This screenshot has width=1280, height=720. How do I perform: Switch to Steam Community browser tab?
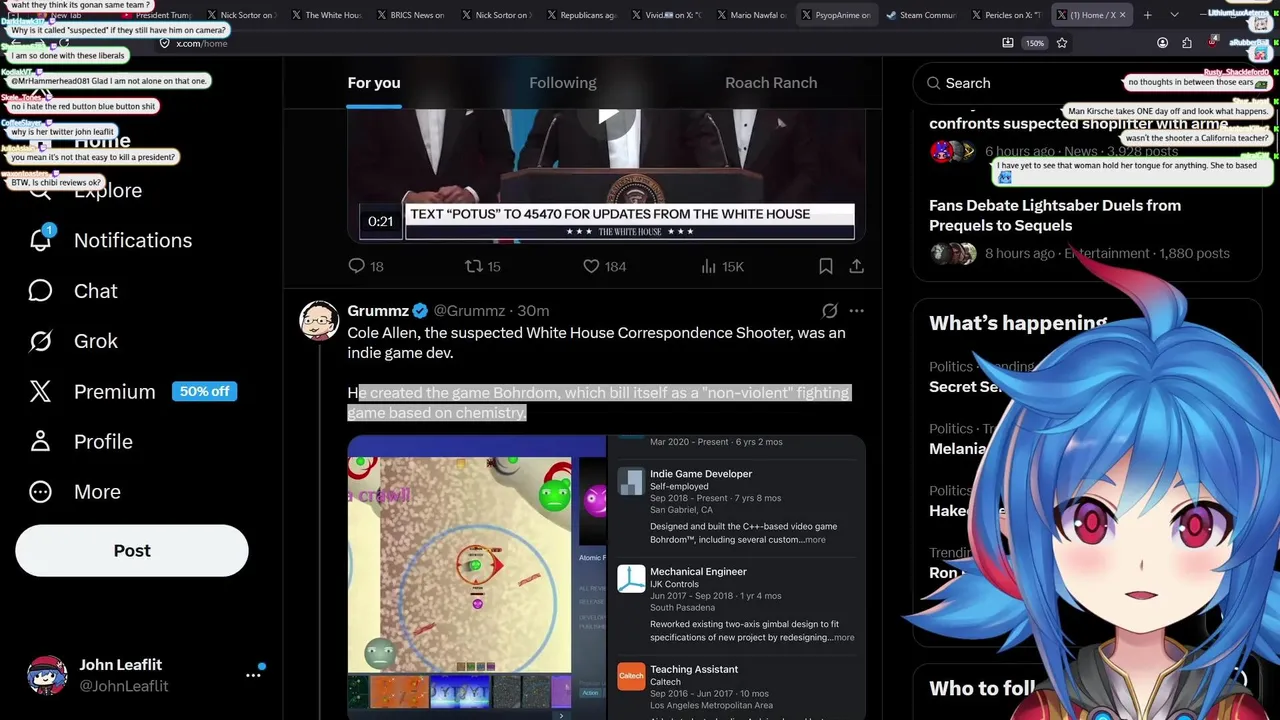(x=921, y=15)
